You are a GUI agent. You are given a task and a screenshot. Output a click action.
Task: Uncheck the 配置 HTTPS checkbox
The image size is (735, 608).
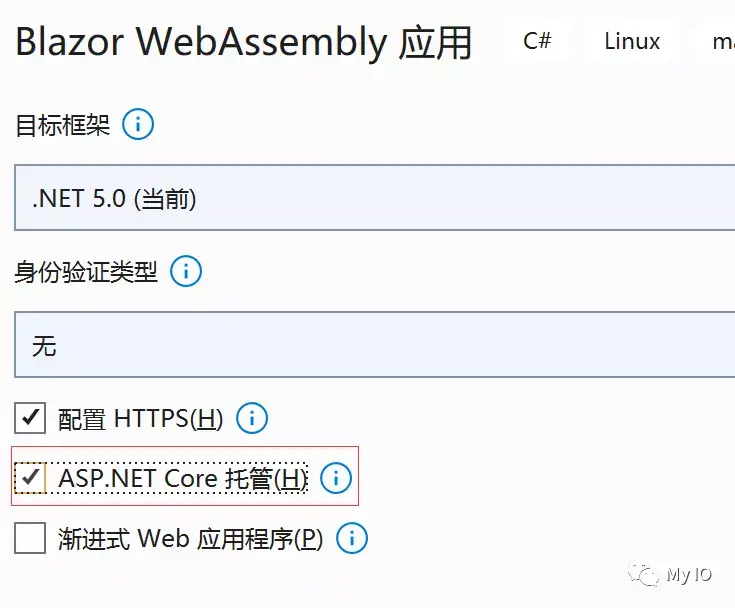point(30,418)
